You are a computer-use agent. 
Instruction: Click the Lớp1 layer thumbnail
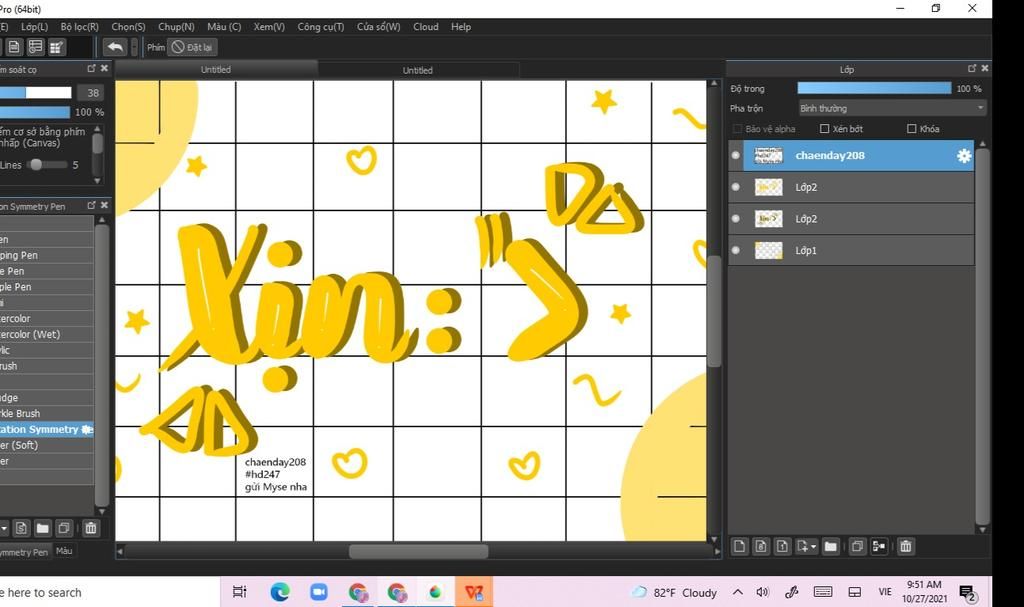click(x=768, y=250)
